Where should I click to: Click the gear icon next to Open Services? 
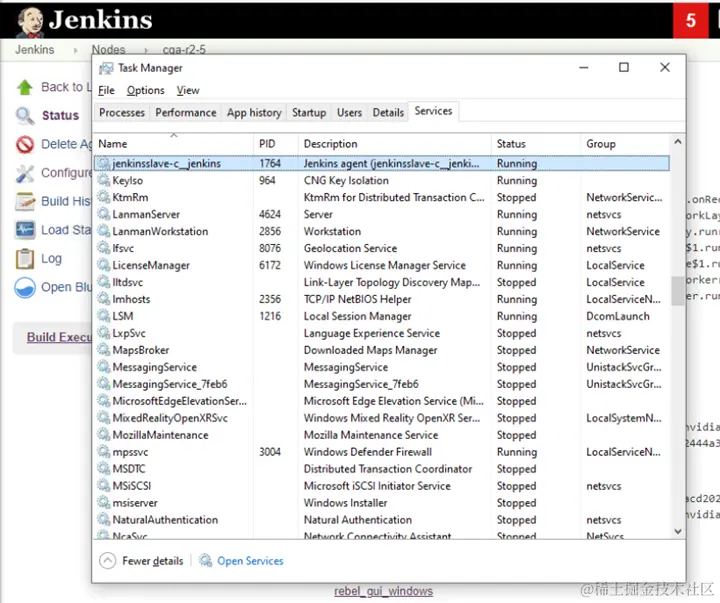pos(205,560)
